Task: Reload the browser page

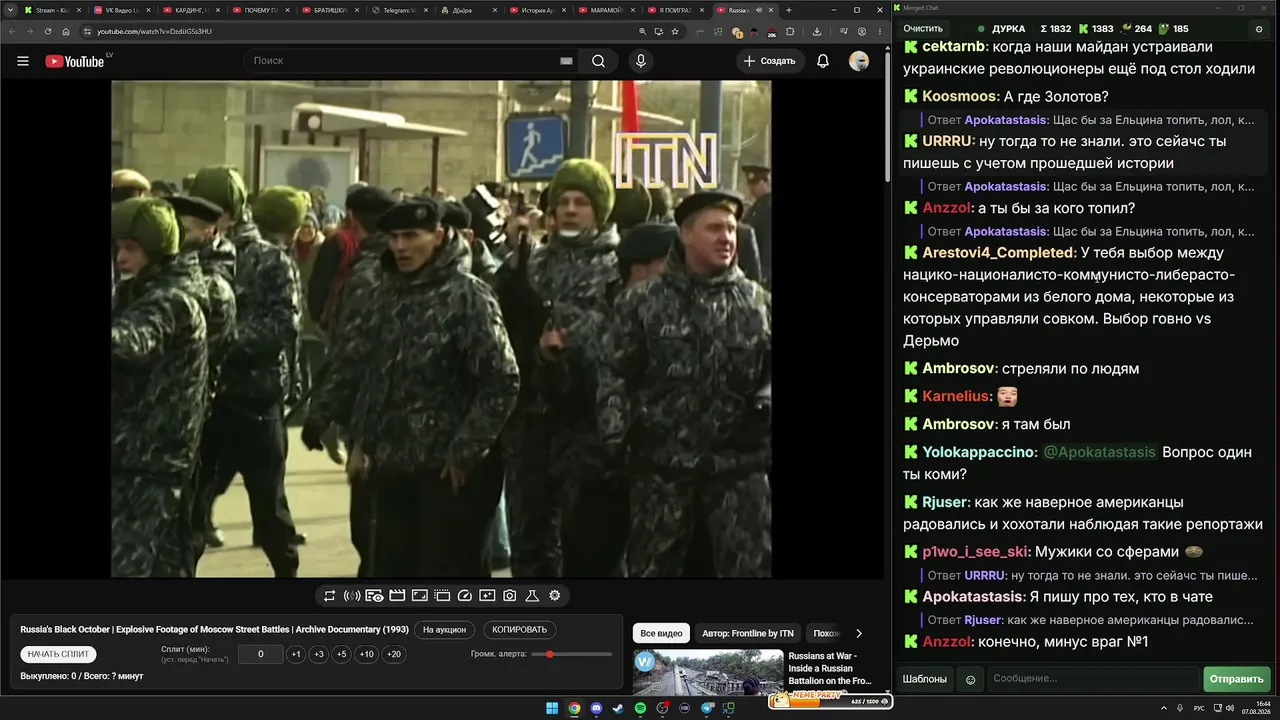Action: (48, 31)
